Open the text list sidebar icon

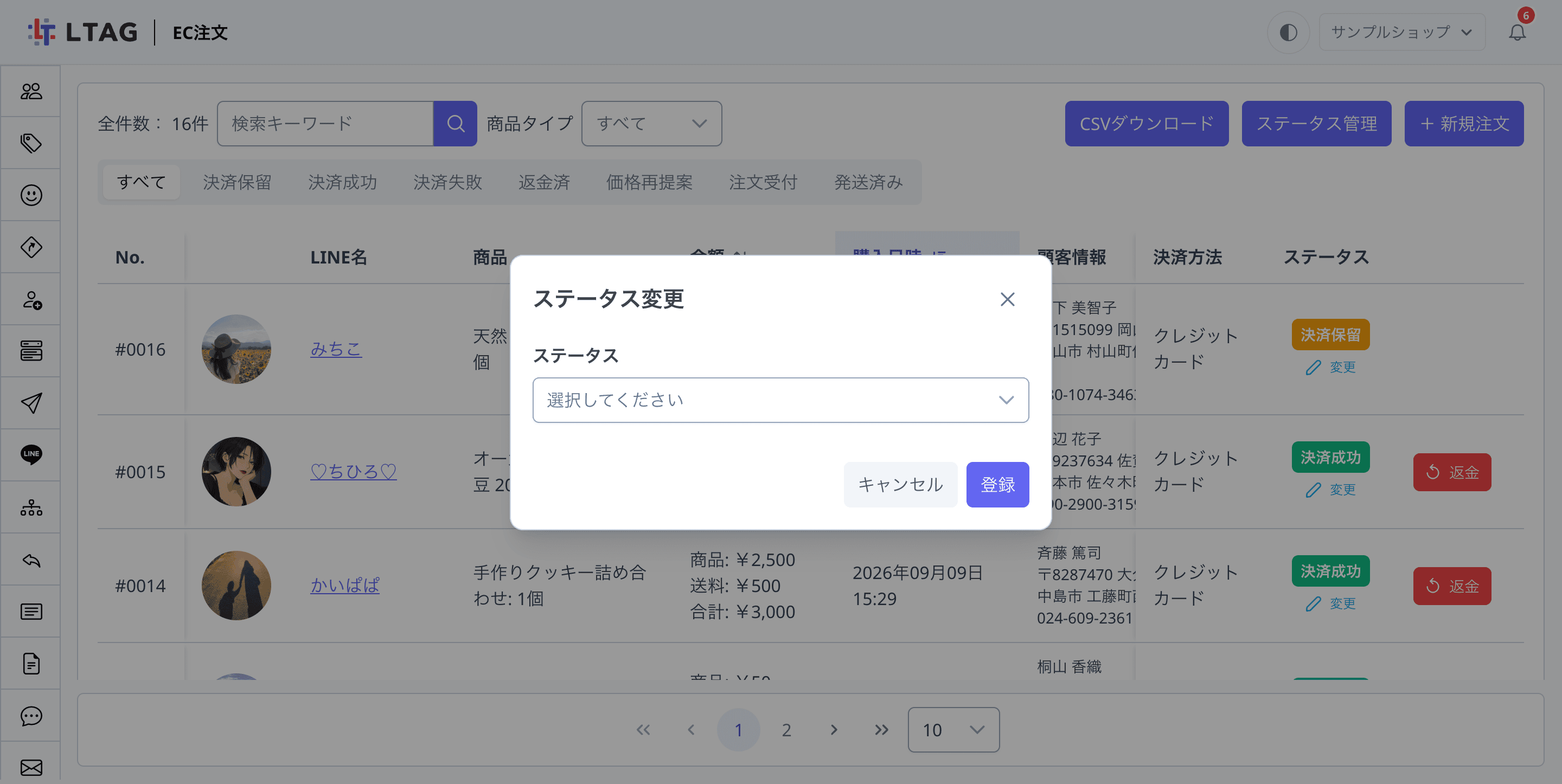[31, 611]
